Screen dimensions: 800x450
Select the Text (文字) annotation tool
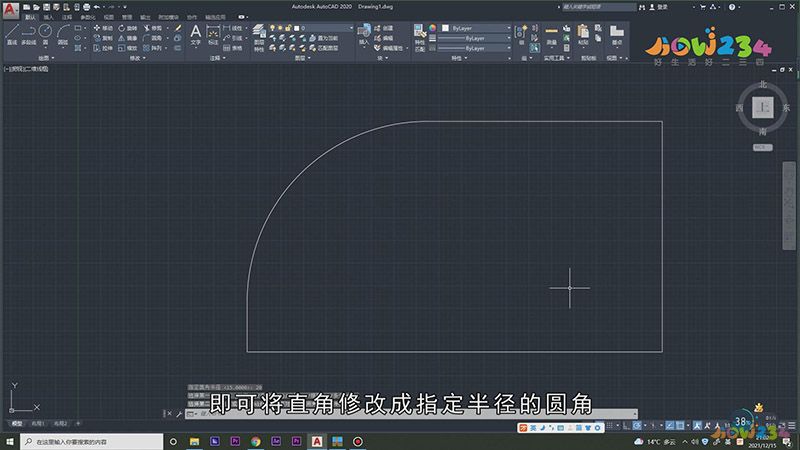pos(195,35)
